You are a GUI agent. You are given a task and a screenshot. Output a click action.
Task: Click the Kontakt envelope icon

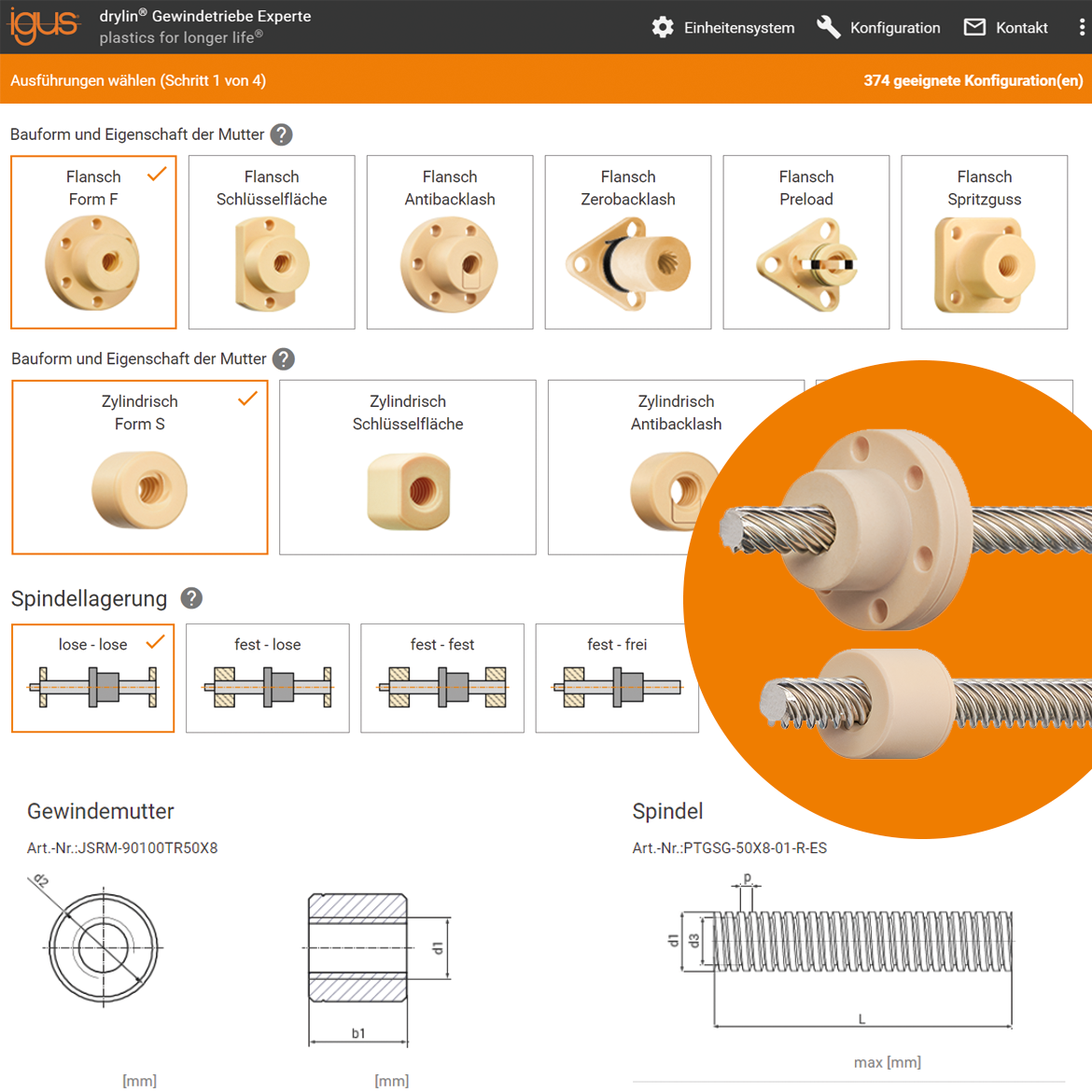(x=974, y=27)
